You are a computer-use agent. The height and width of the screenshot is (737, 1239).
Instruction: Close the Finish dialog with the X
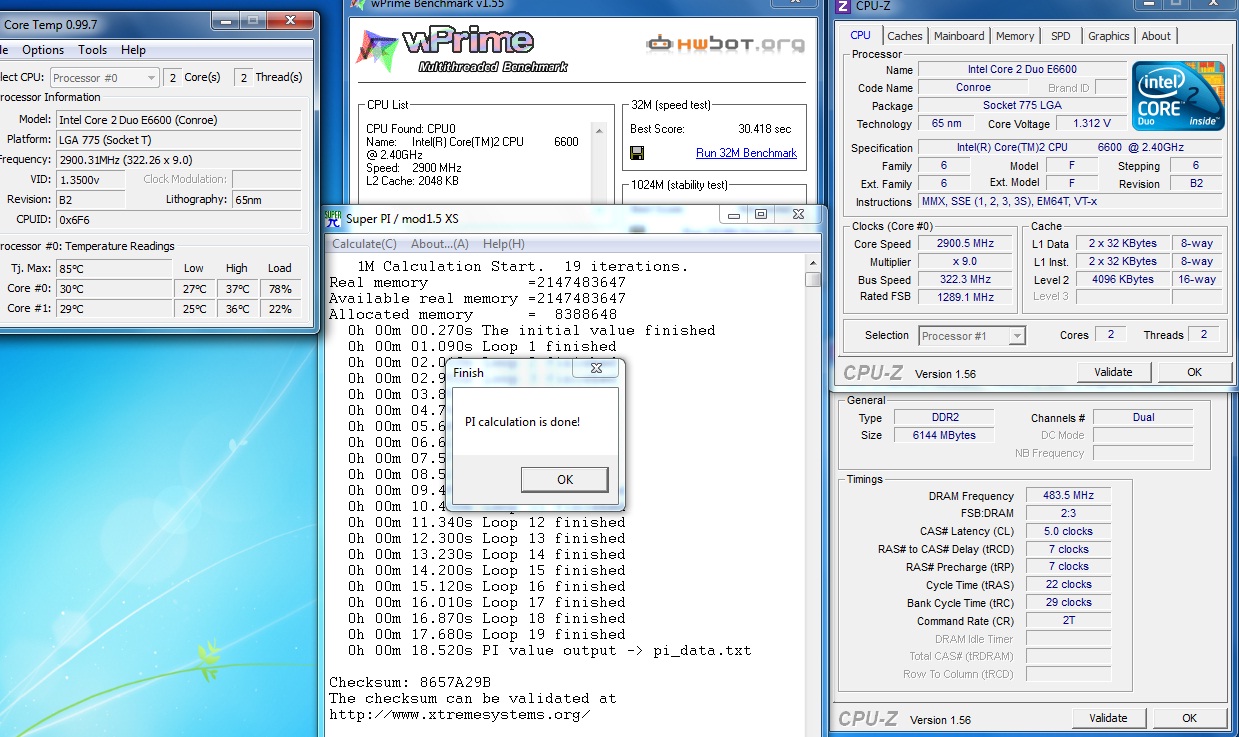pos(596,368)
